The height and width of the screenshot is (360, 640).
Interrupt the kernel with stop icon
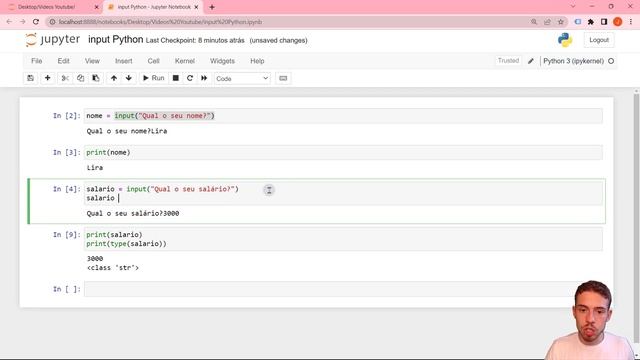tap(176, 78)
